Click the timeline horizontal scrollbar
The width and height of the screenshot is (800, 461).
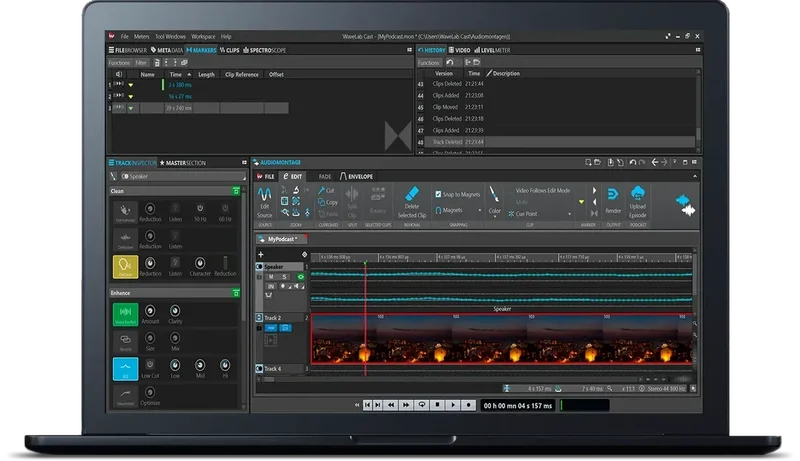click(449, 379)
